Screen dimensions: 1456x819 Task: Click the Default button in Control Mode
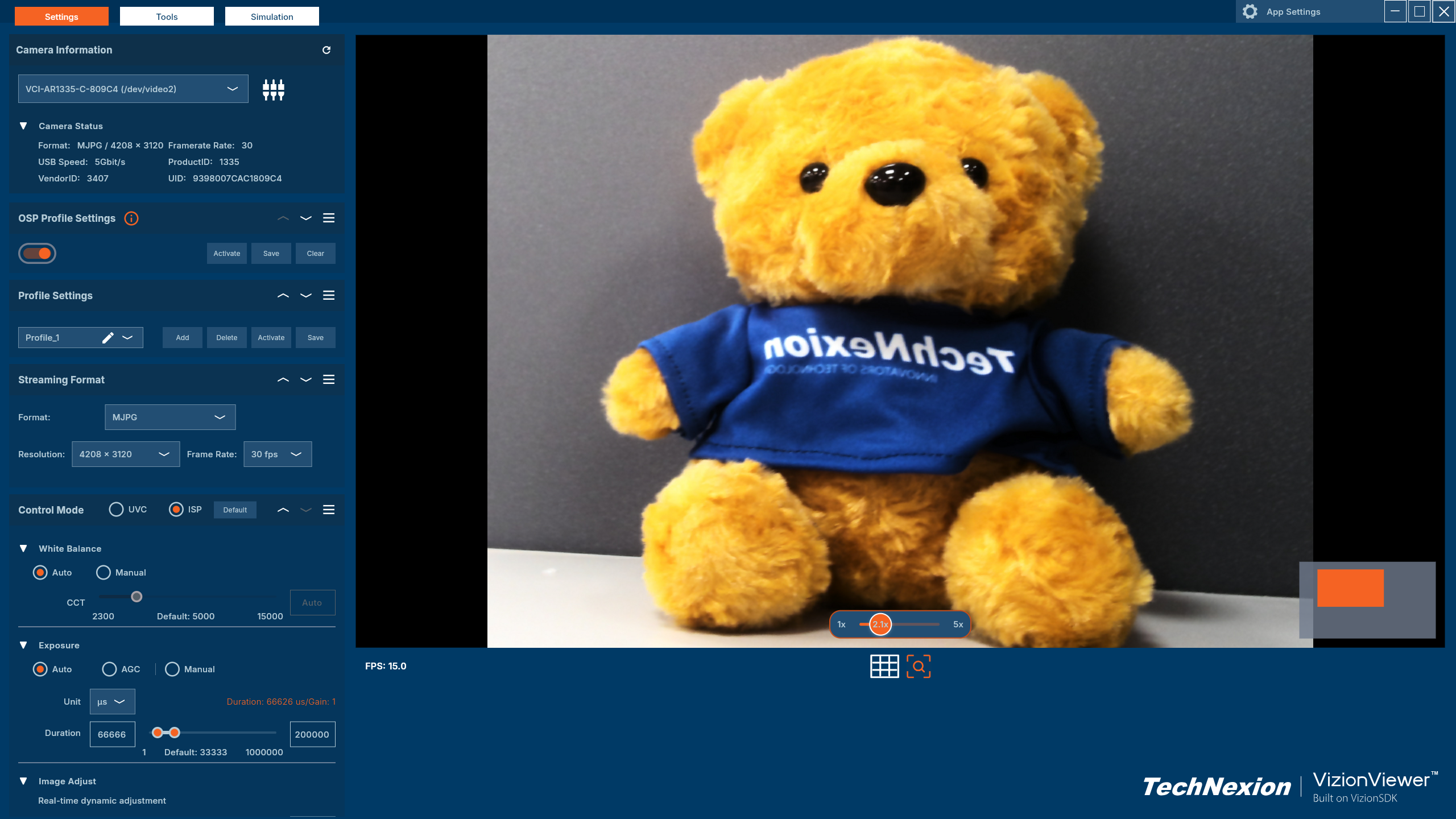[235, 510]
